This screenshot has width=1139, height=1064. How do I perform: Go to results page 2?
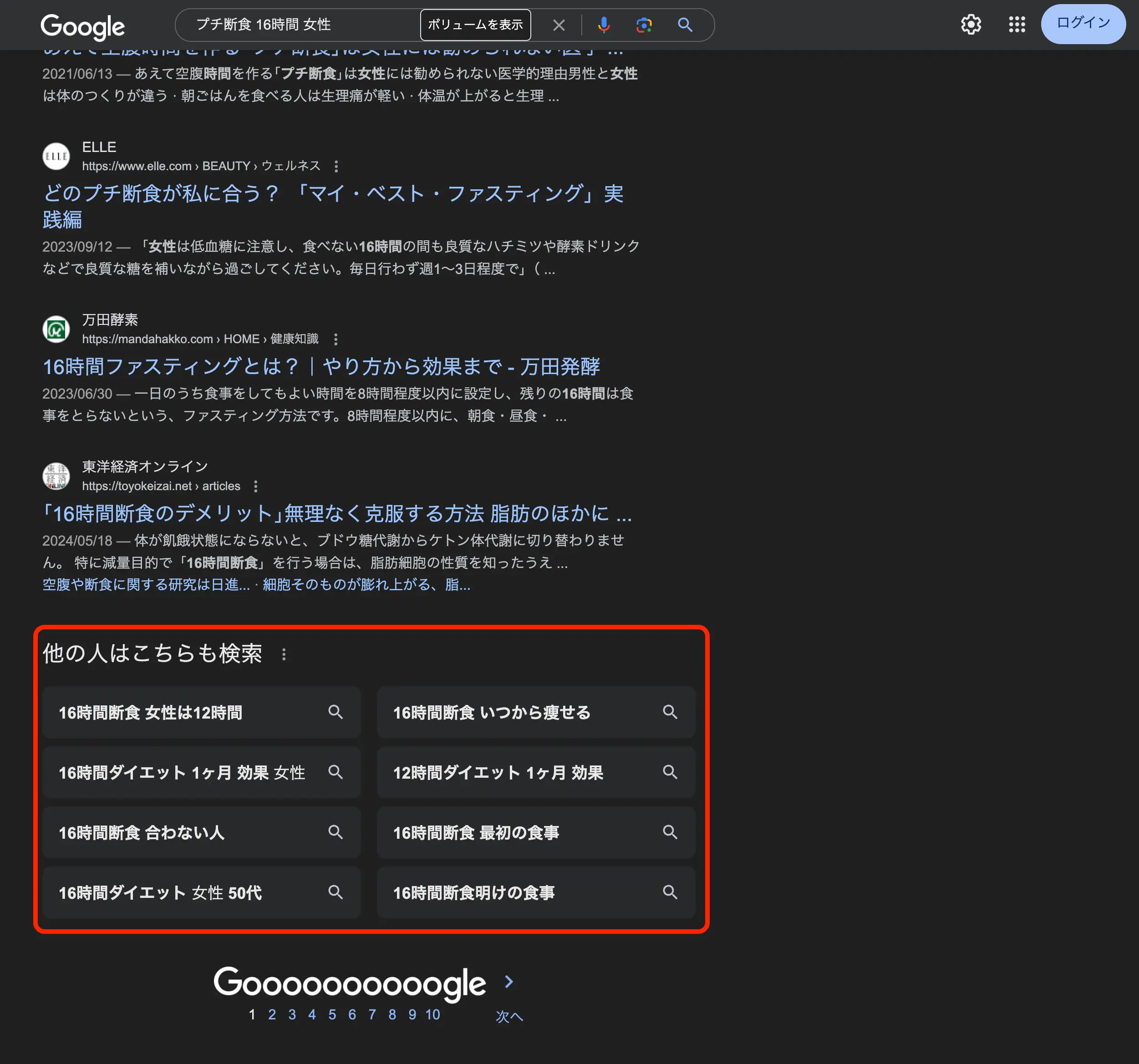pyautogui.click(x=272, y=1015)
